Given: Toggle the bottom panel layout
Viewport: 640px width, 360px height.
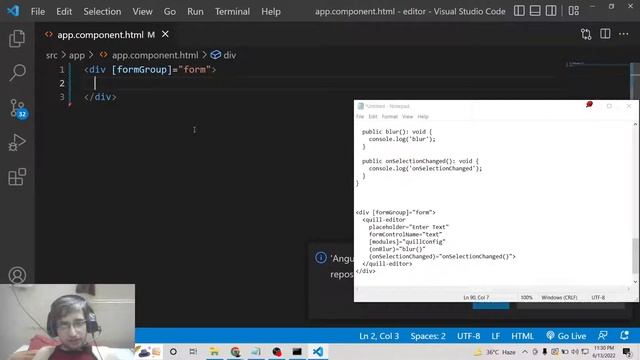Looking at the screenshot, I should tap(535, 11).
